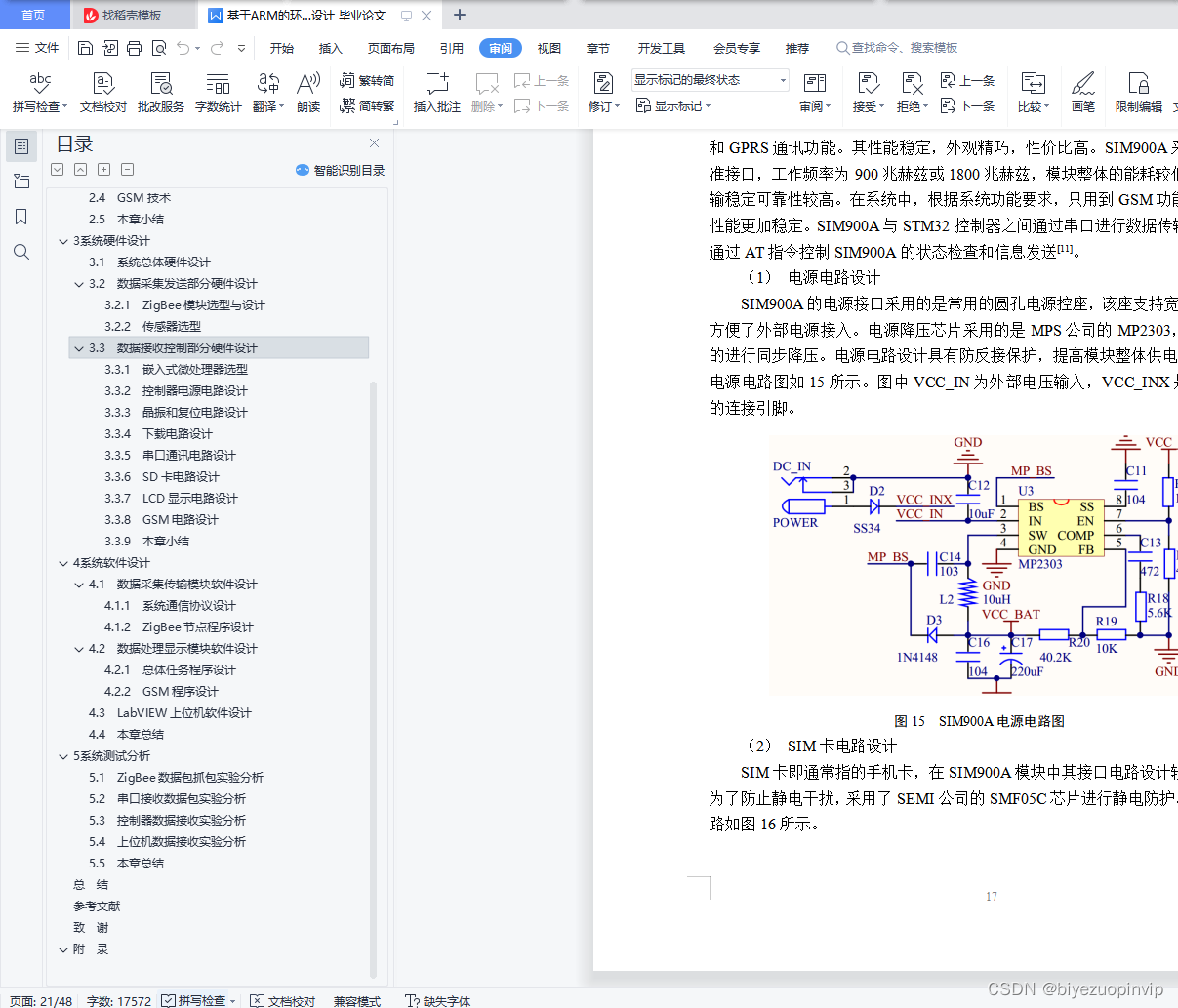The width and height of the screenshot is (1178, 1008).
Task: Open the 批改服务 correction service
Action: click(x=161, y=93)
